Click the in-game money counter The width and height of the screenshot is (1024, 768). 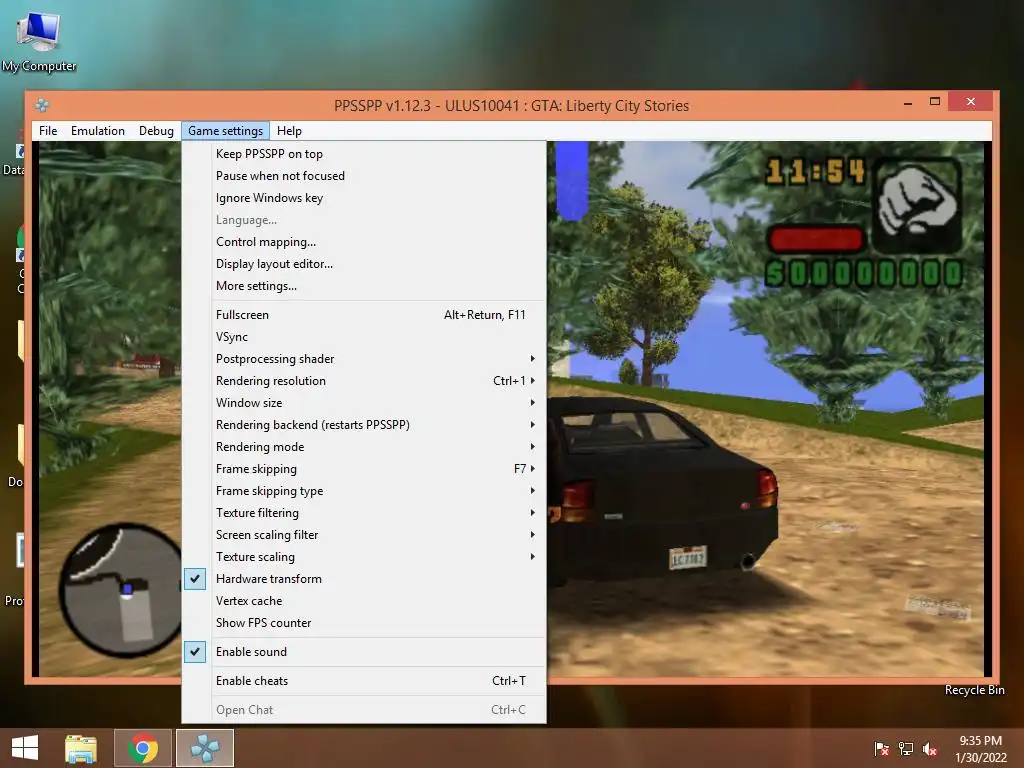pyautogui.click(x=864, y=274)
